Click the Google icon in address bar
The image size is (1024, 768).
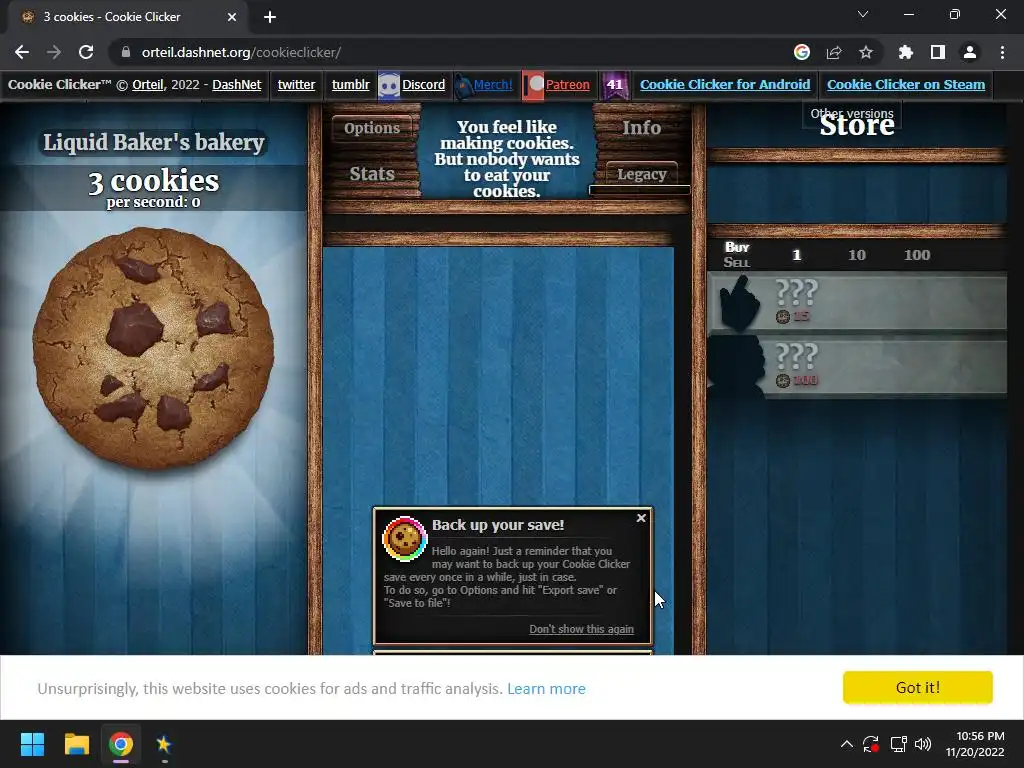802,52
